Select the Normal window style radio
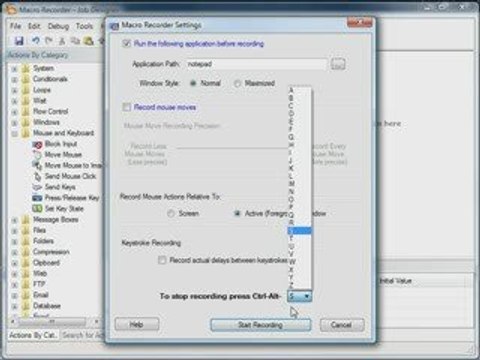480x360 pixels. pos(193,83)
